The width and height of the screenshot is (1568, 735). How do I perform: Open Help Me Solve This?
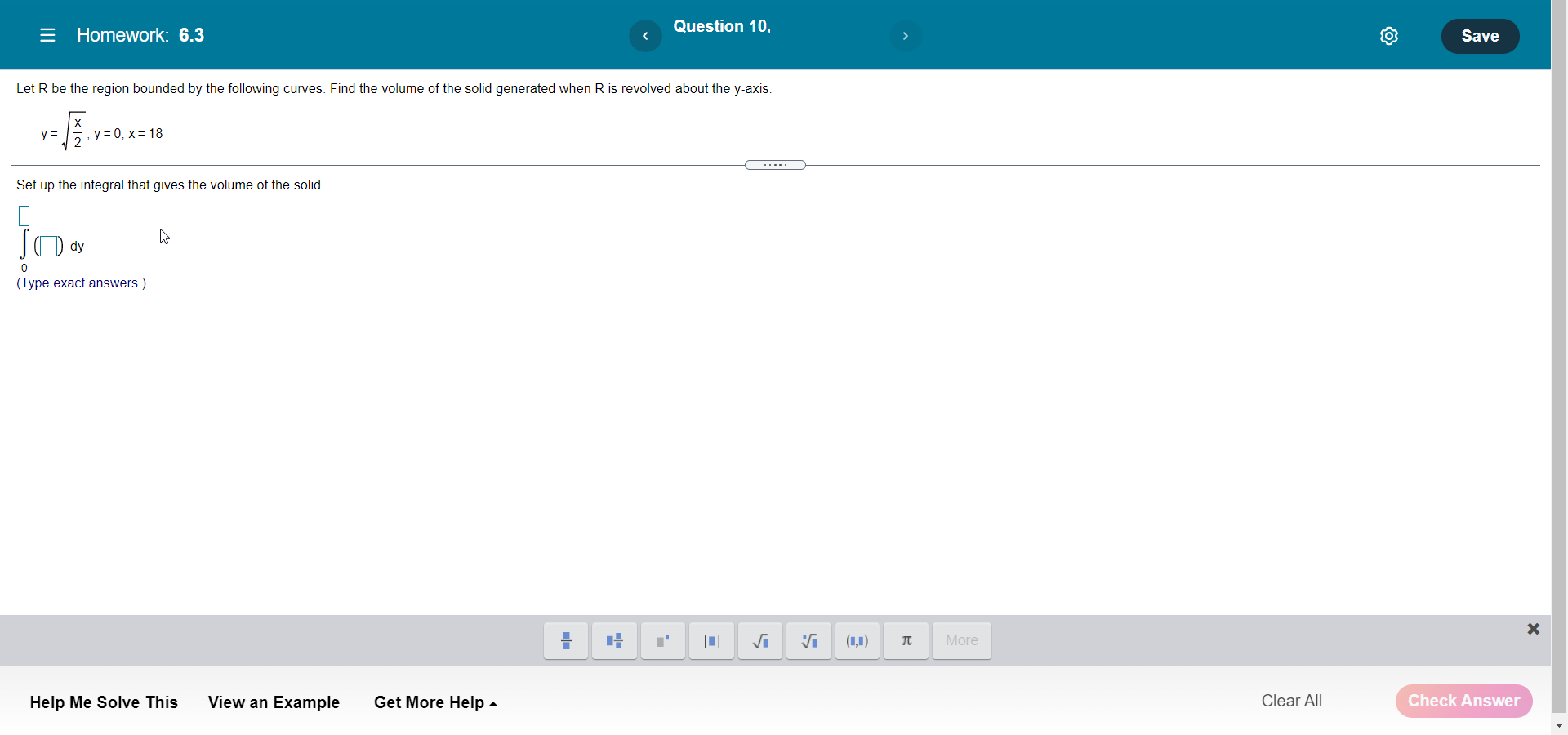[x=104, y=702]
